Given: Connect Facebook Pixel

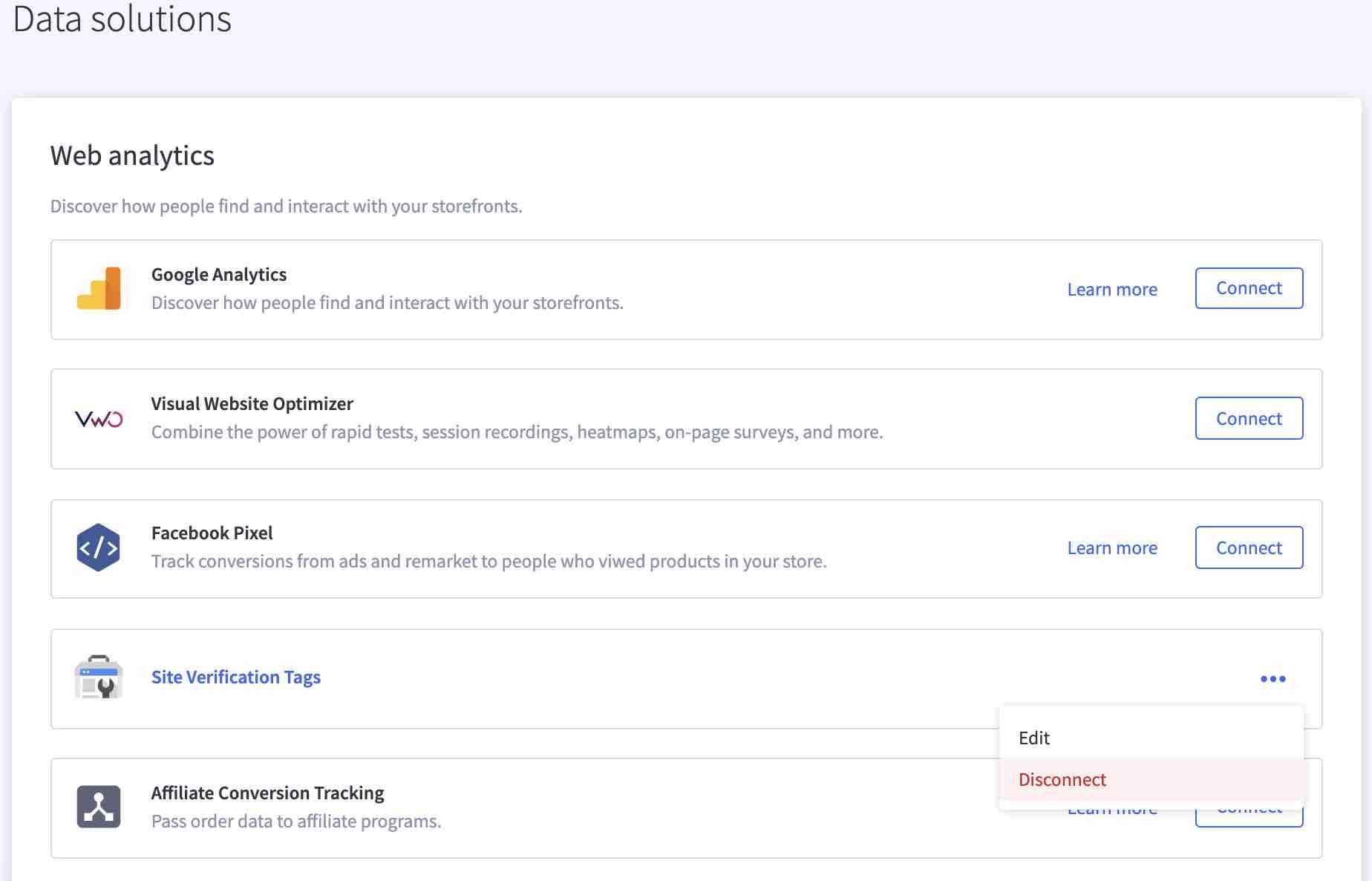Looking at the screenshot, I should tap(1249, 547).
